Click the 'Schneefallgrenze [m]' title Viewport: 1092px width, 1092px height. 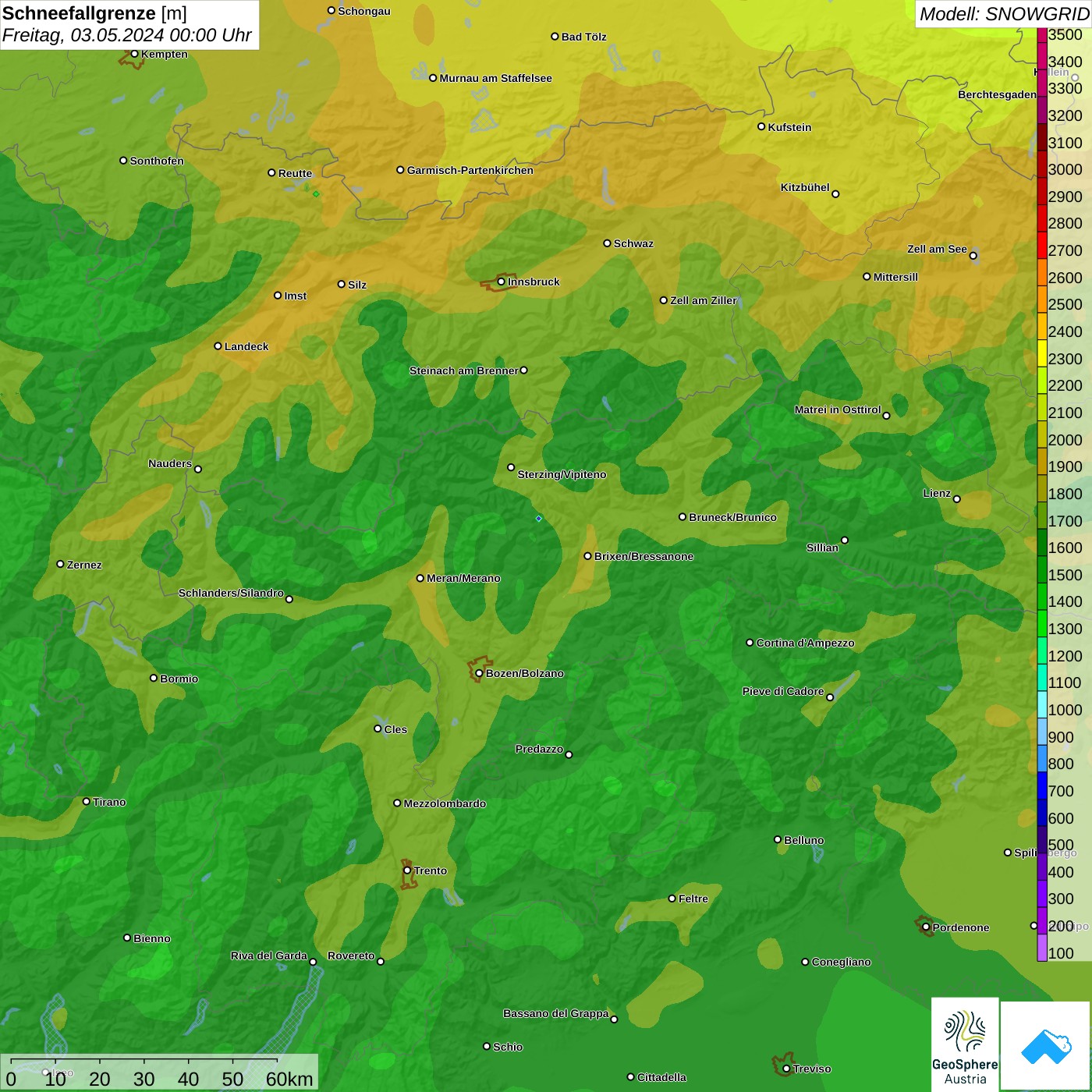[94, 13]
